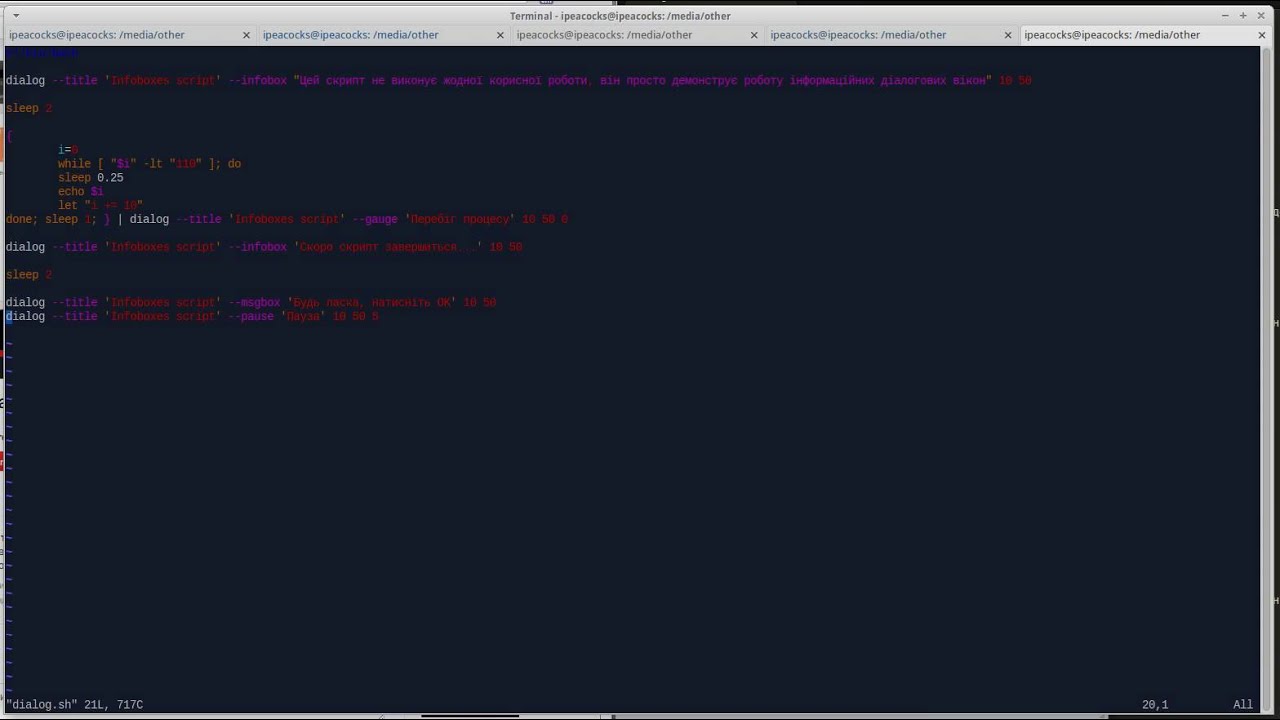Close the fourth terminal tab
This screenshot has width=1280, height=720.
(1008, 35)
